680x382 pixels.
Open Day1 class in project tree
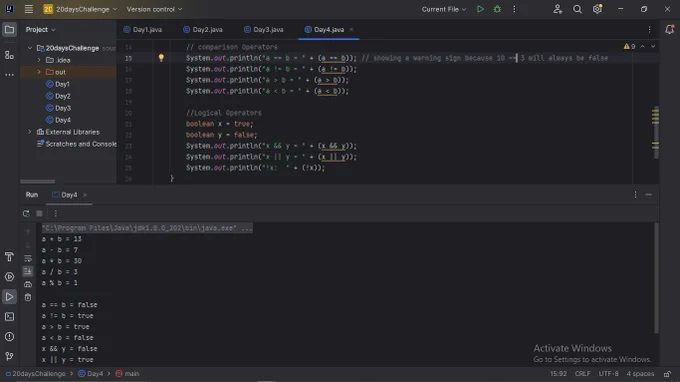click(x=58, y=84)
